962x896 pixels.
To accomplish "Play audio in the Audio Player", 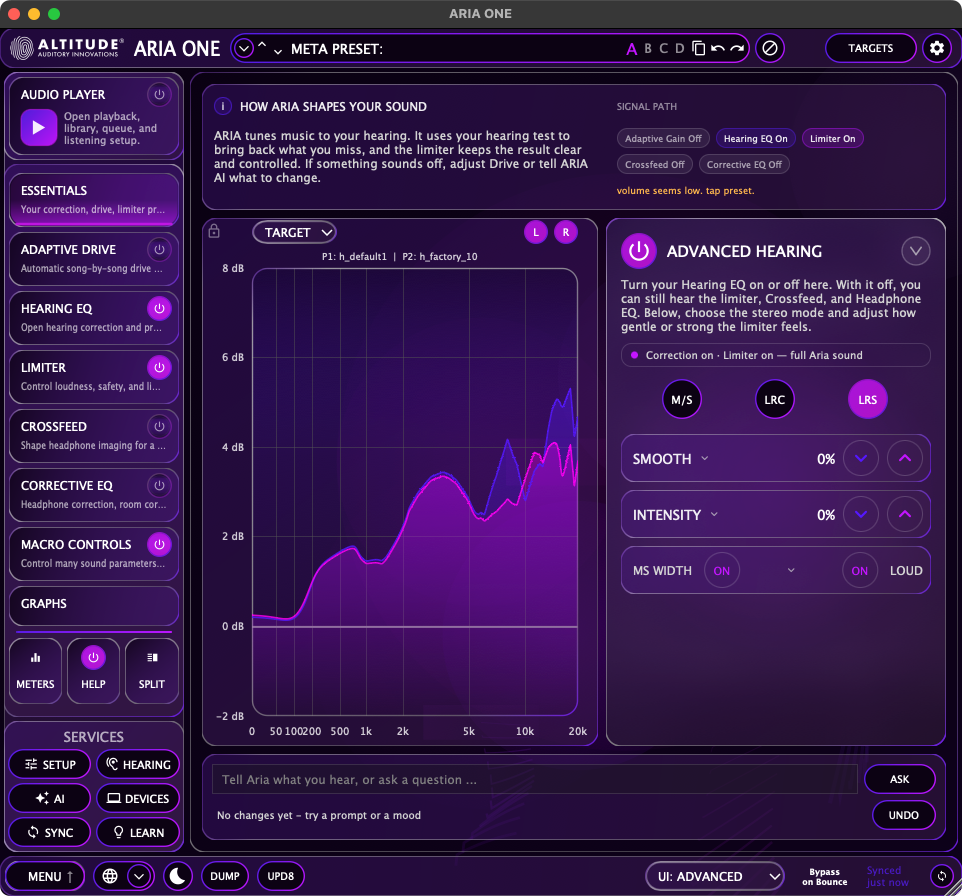I will point(39,128).
